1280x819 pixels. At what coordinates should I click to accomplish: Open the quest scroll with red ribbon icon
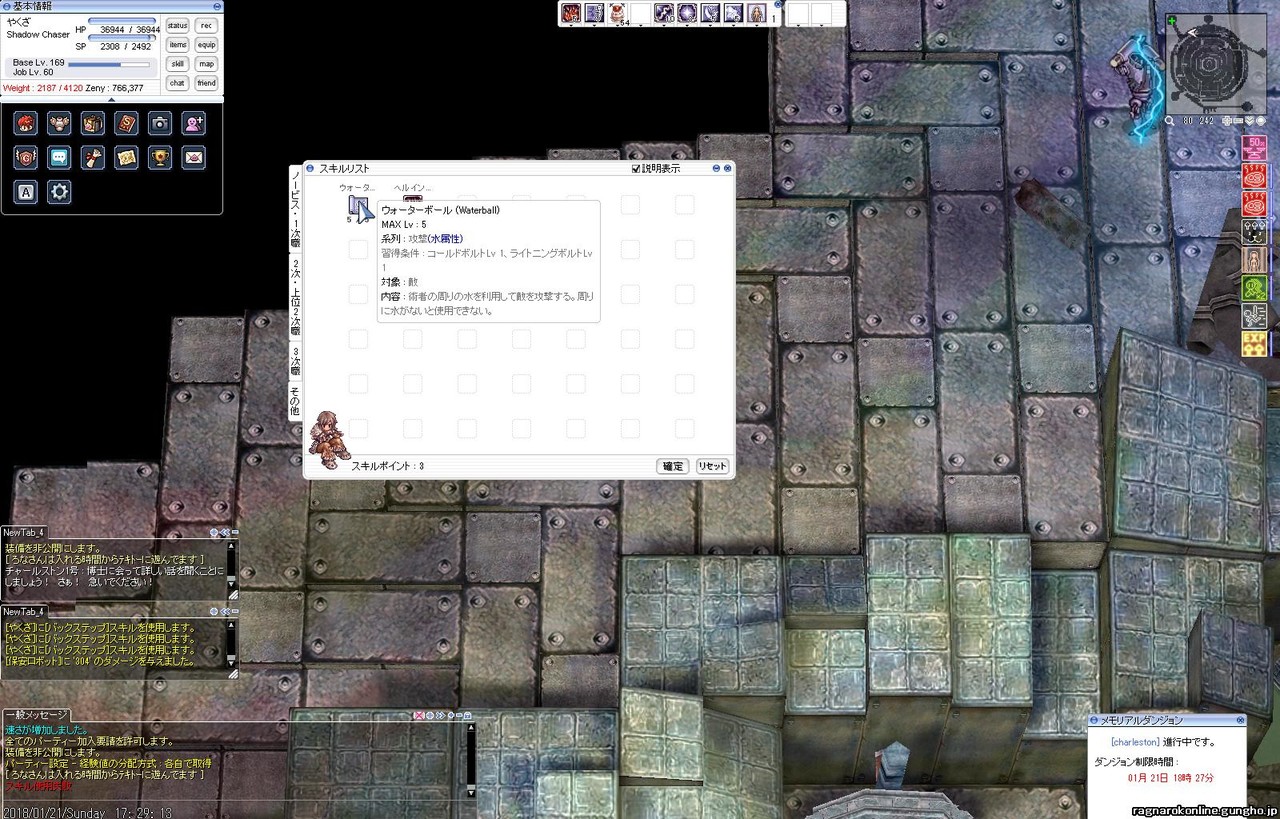93,157
